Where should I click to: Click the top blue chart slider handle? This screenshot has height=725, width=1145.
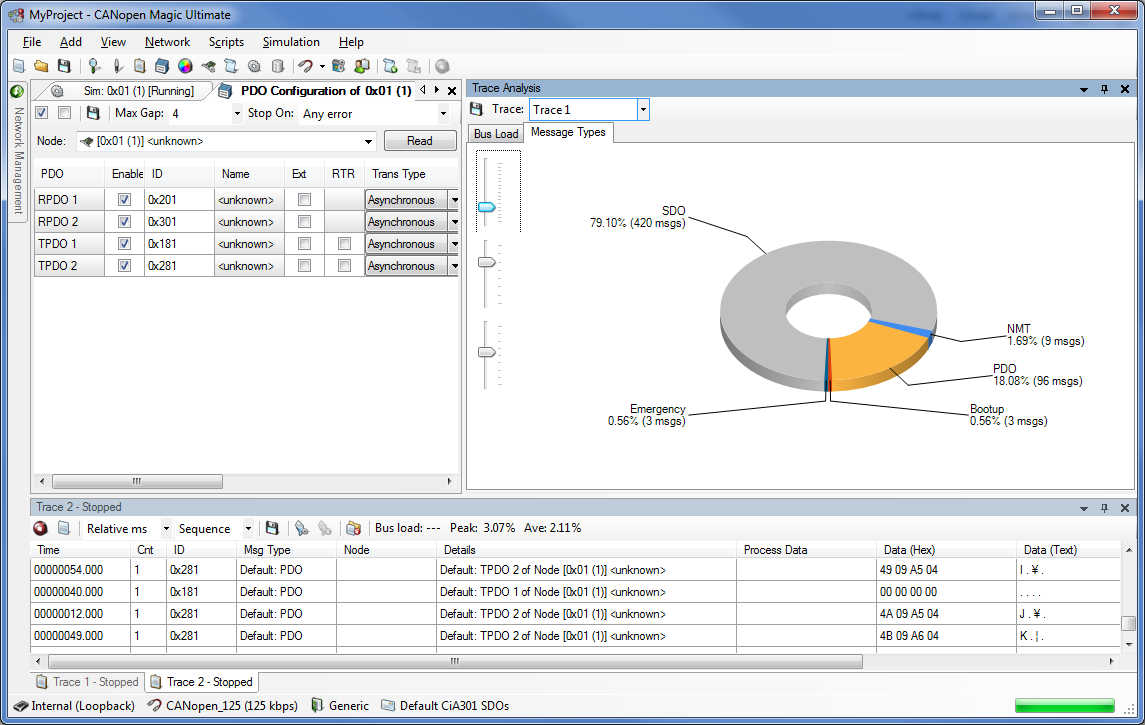point(487,207)
